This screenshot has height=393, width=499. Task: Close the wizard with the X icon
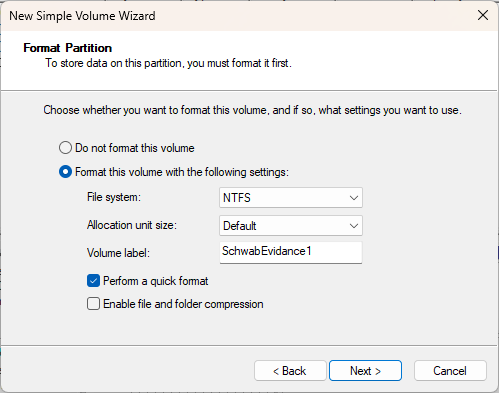click(x=483, y=15)
